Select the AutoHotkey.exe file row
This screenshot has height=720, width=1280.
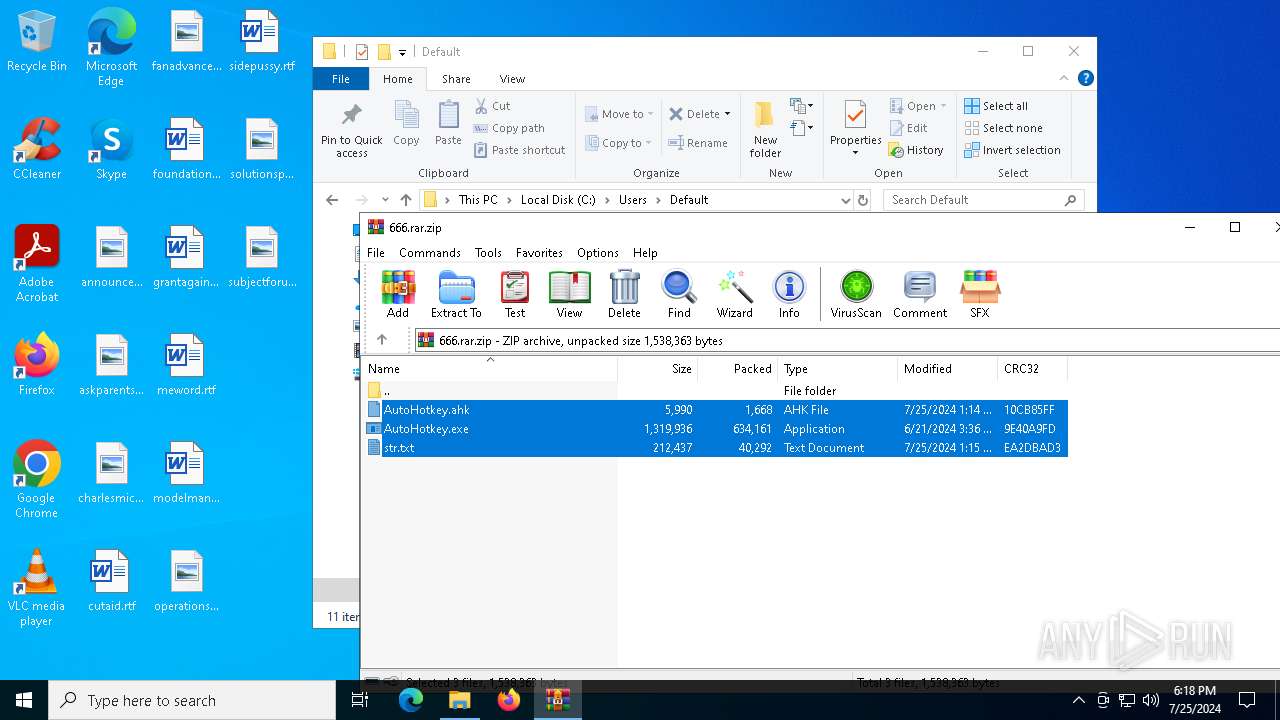[715, 429]
